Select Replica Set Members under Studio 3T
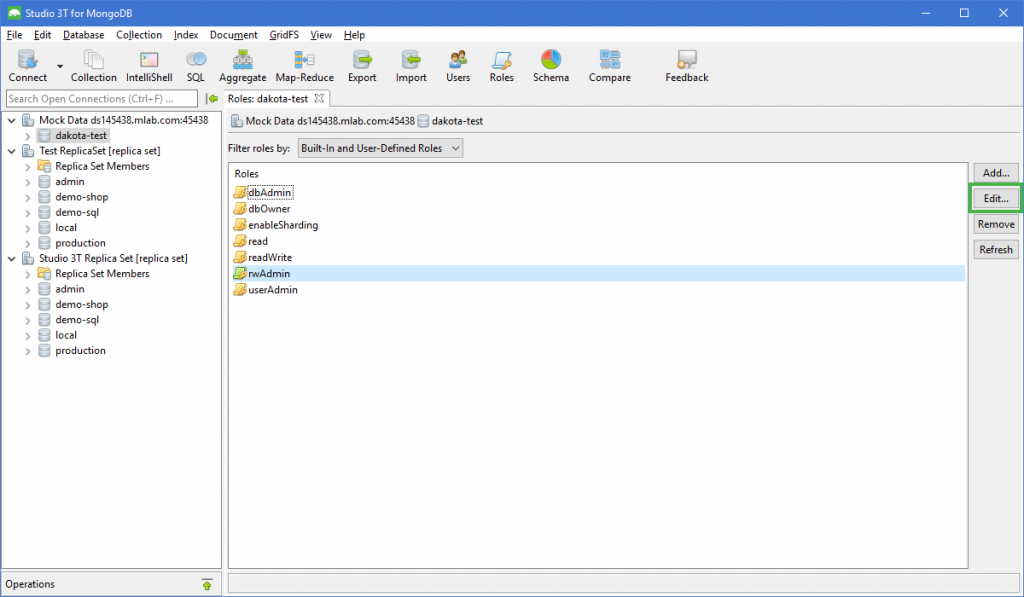 click(102, 274)
